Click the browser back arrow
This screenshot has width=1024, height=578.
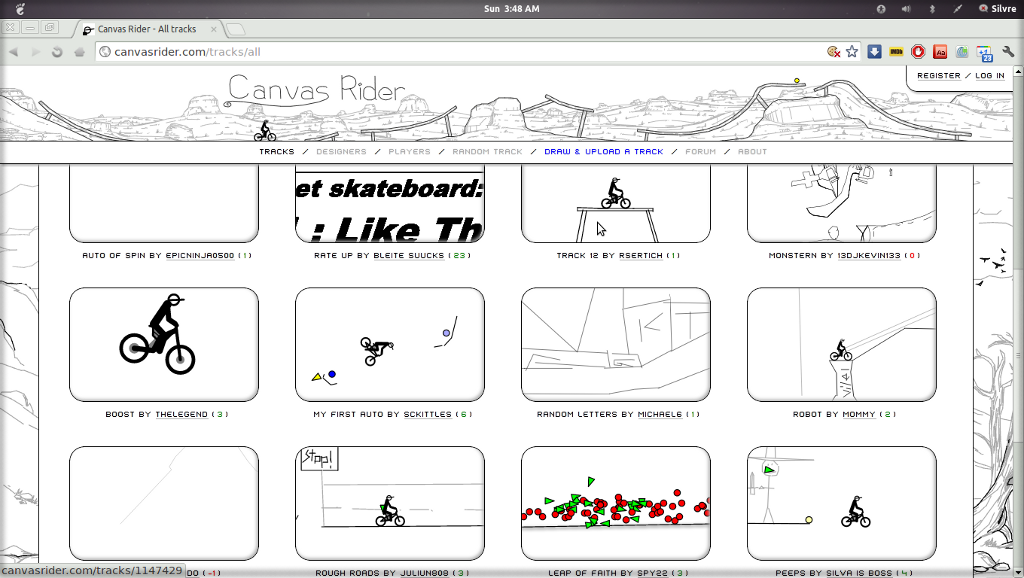click(14, 52)
